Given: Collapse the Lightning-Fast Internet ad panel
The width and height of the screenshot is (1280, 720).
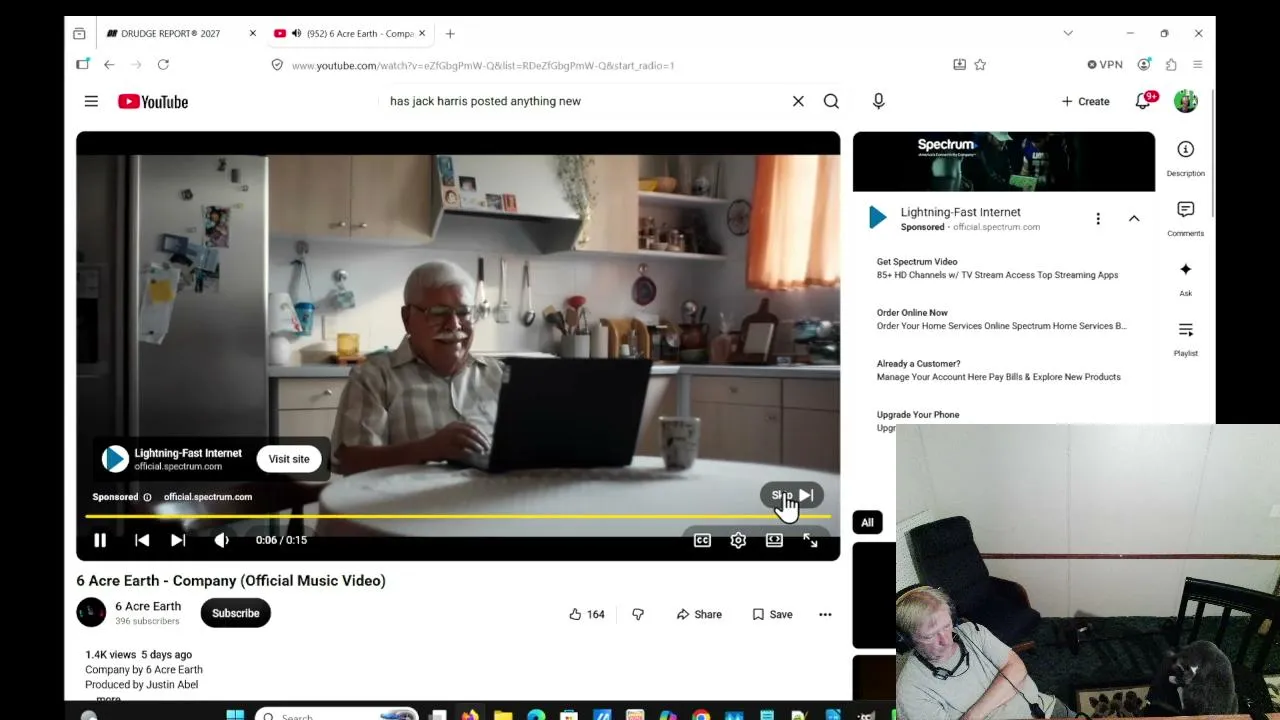Looking at the screenshot, I should coord(1134,219).
